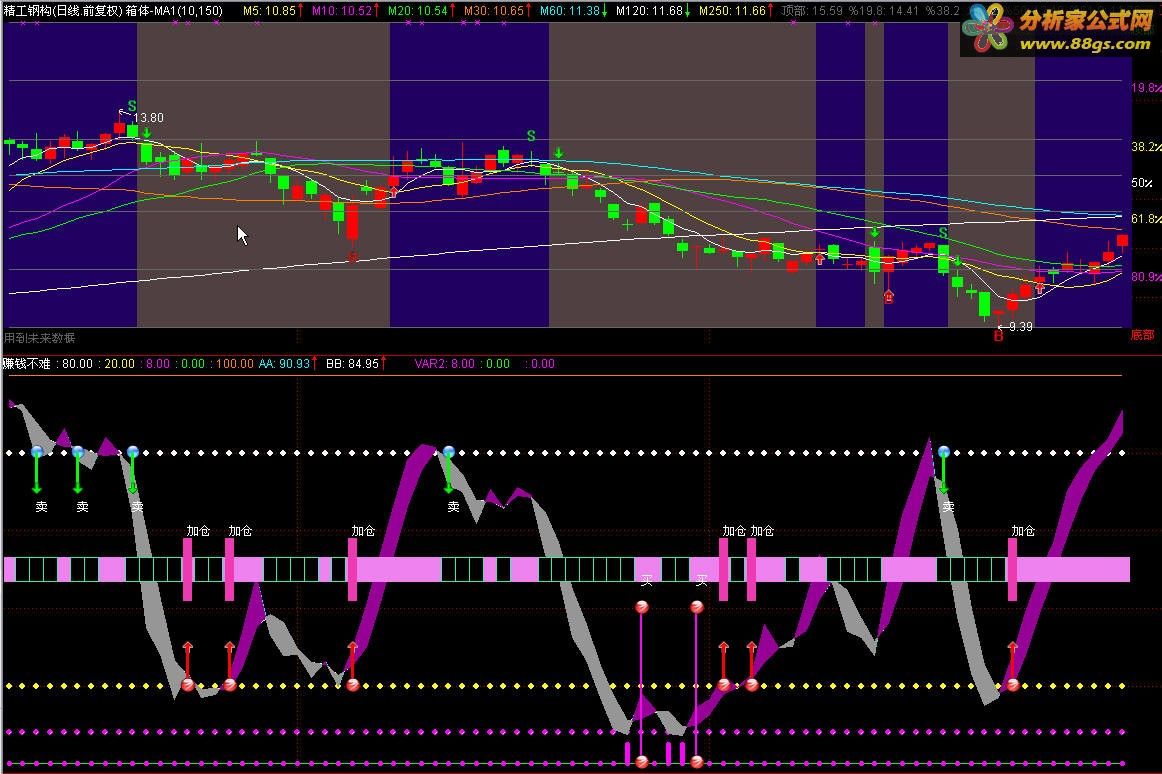Click the 赚钱不难 indicator name
The image size is (1162, 774).
click(27, 363)
